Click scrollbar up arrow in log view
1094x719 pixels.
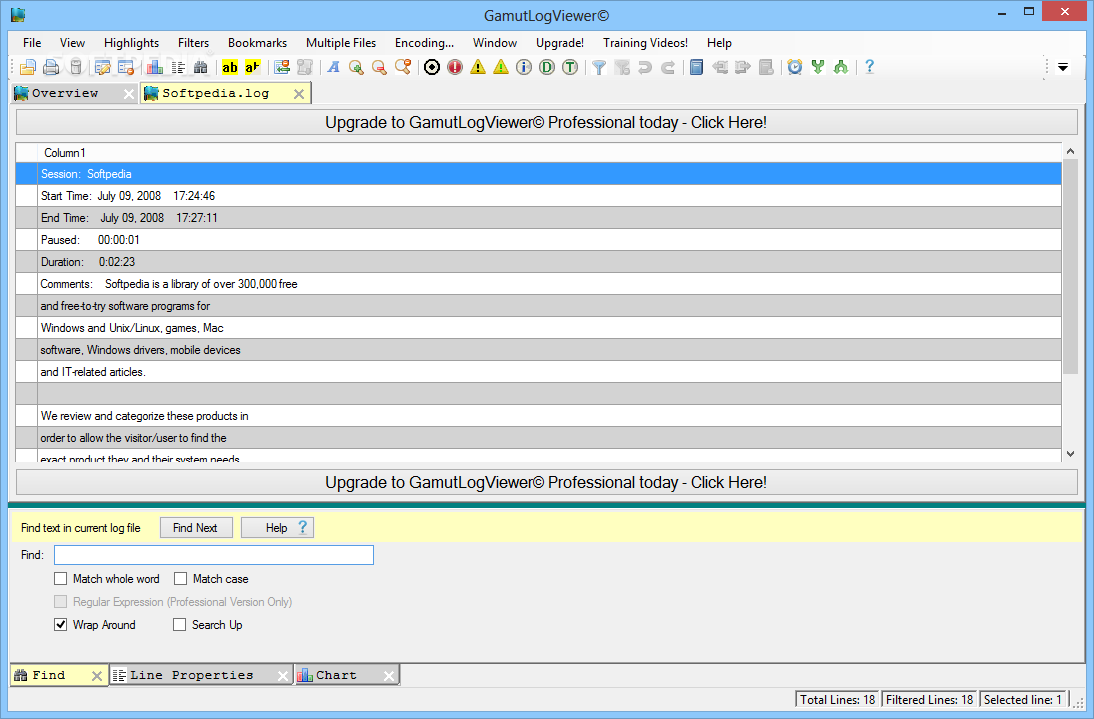coord(1071,151)
